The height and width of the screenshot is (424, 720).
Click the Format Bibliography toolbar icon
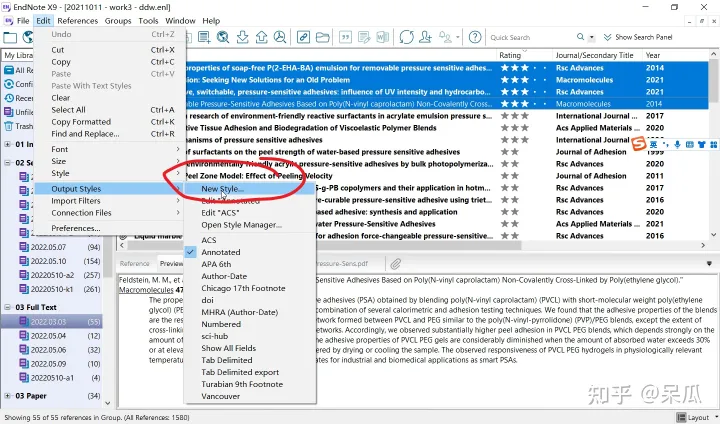point(364,37)
